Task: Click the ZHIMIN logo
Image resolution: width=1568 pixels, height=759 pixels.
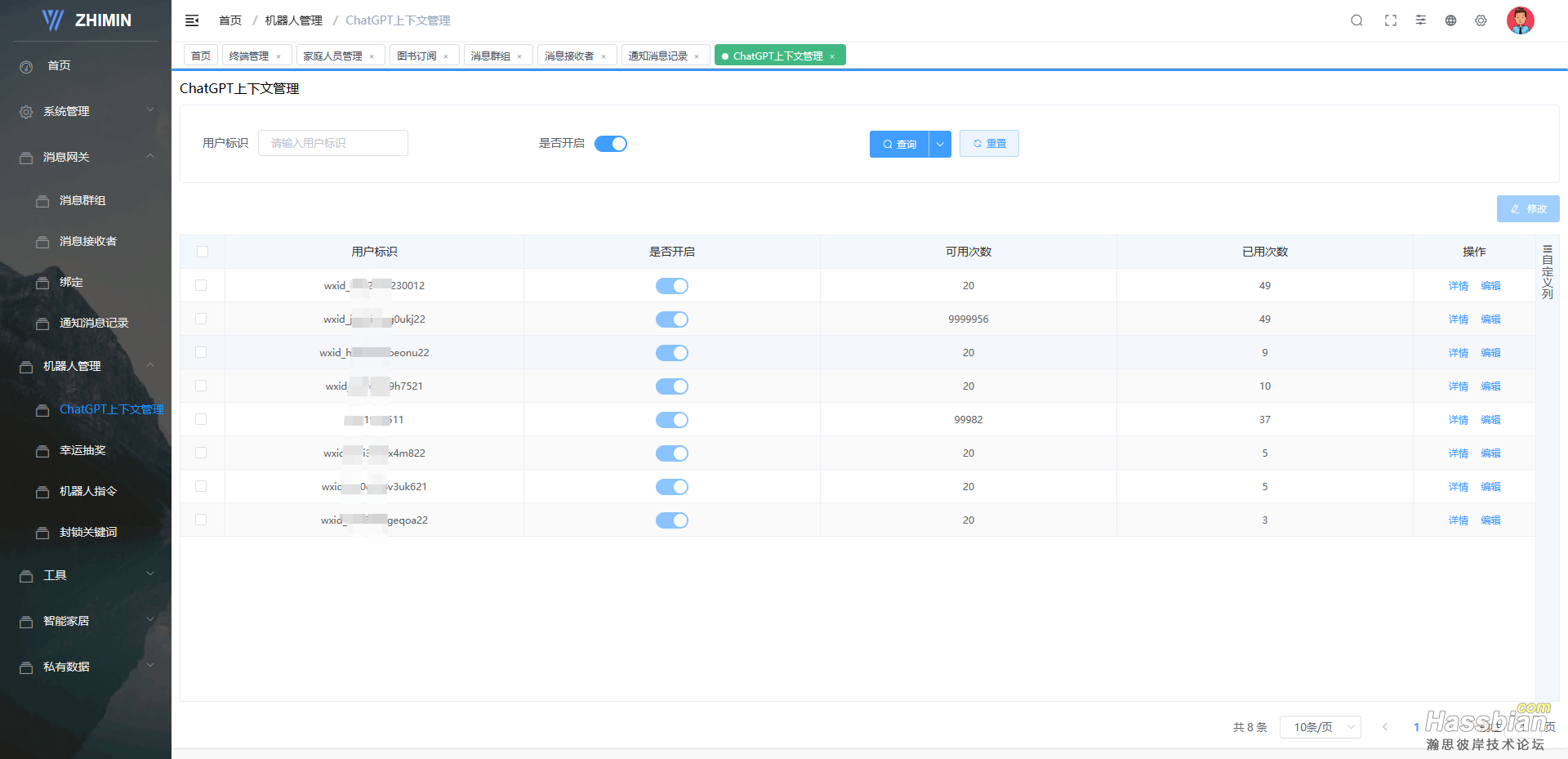Action: pyautogui.click(x=87, y=20)
